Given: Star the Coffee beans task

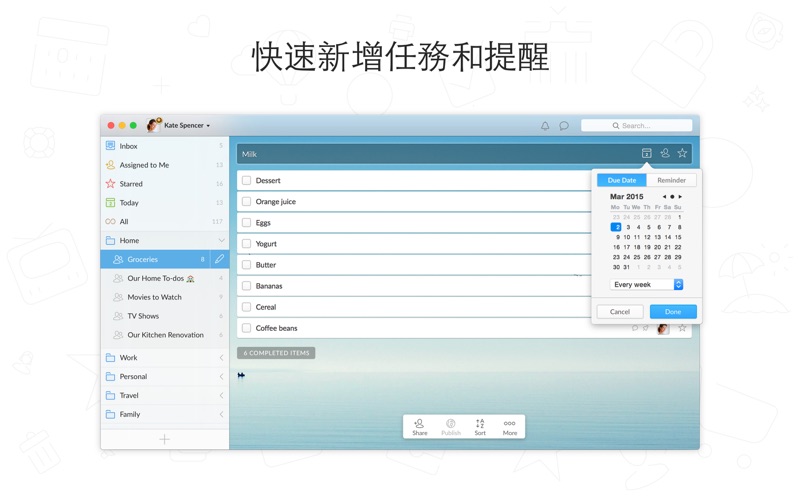Looking at the screenshot, I should click(682, 328).
